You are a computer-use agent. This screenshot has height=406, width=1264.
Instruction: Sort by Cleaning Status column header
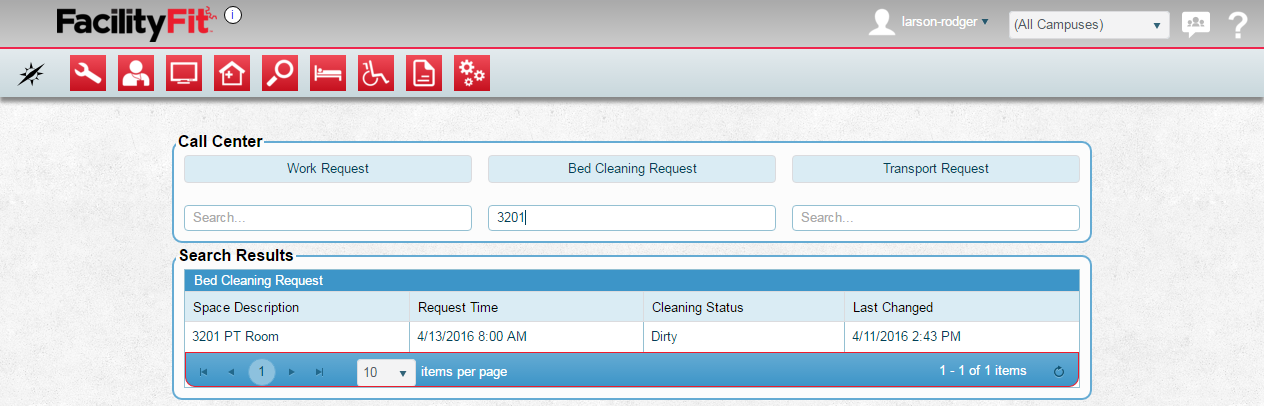point(698,307)
